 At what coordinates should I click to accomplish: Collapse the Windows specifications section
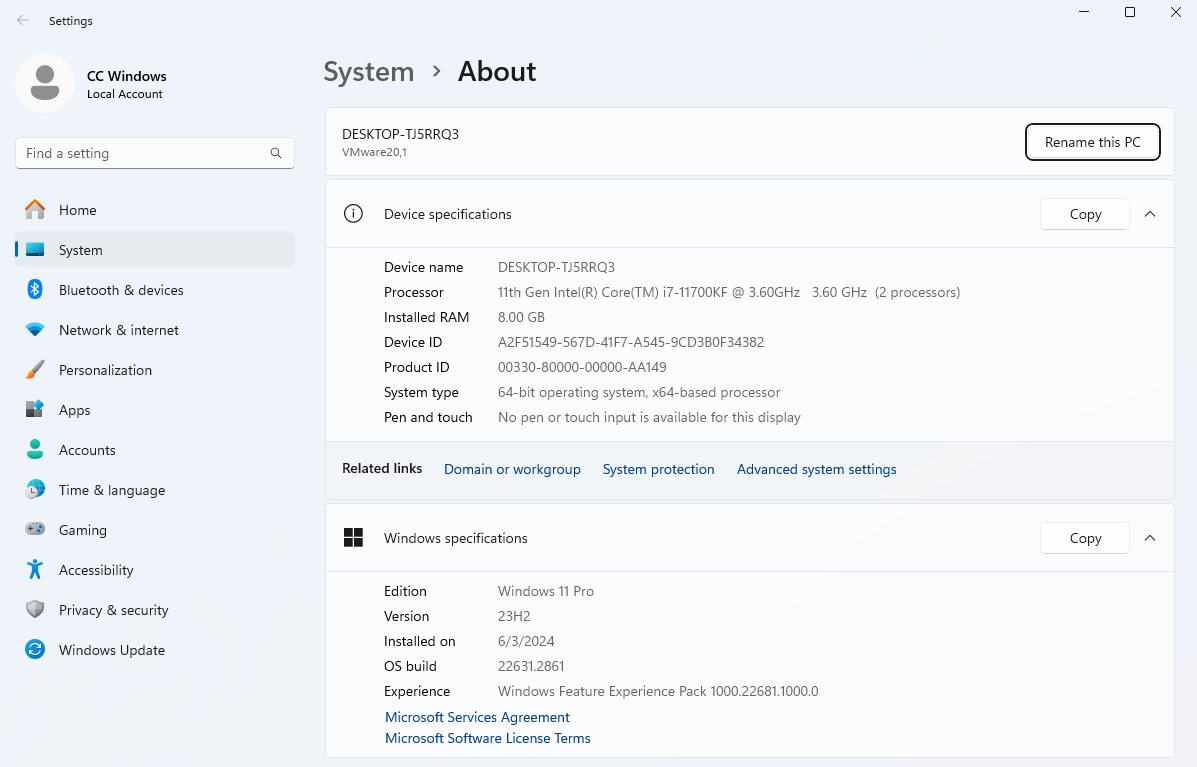click(x=1150, y=538)
